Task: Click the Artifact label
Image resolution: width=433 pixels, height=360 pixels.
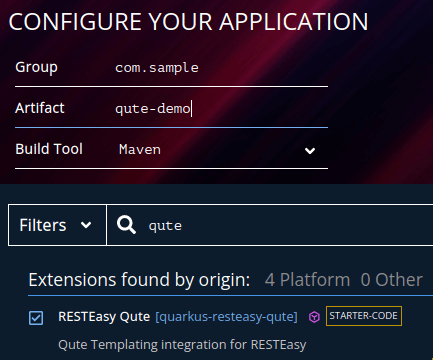Action: tap(40, 108)
